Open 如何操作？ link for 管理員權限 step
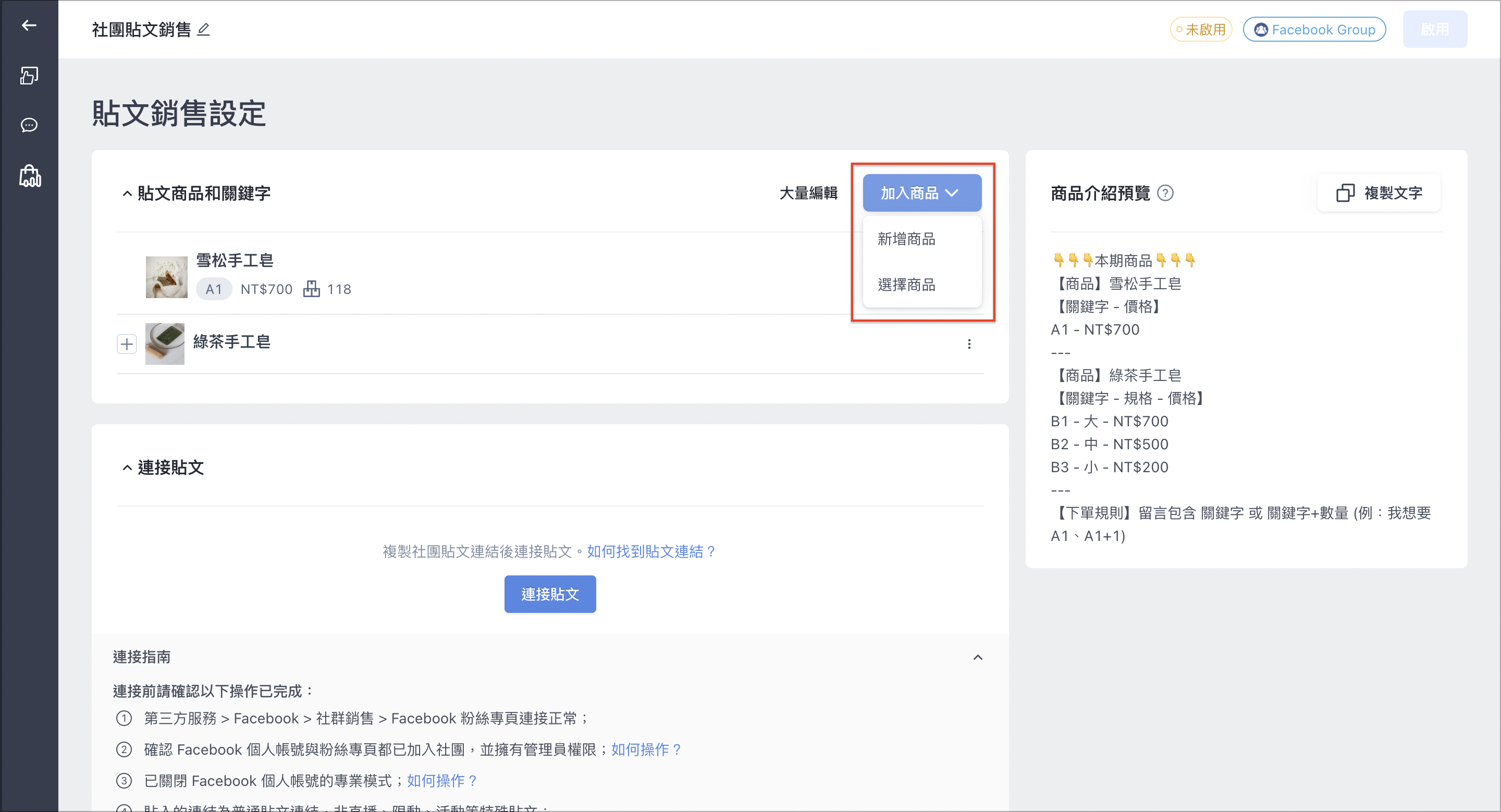This screenshot has height=812, width=1501. (647, 749)
